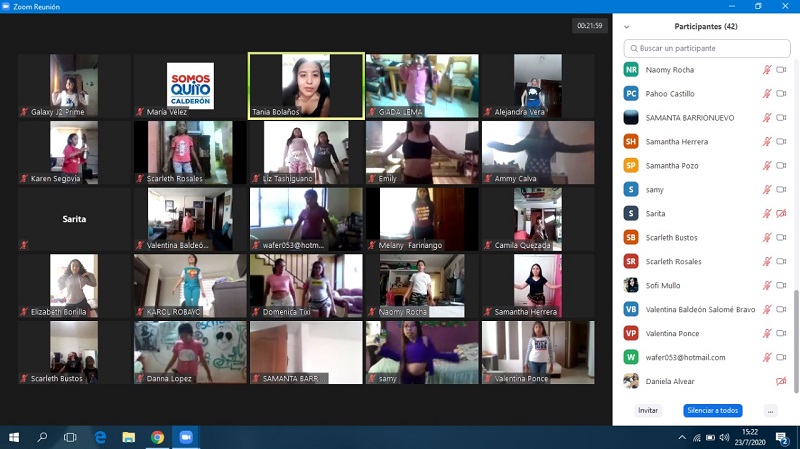Viewport: 800px width, 449px height.
Task: Click Sofi Mullo's video camera icon
Action: (x=781, y=286)
